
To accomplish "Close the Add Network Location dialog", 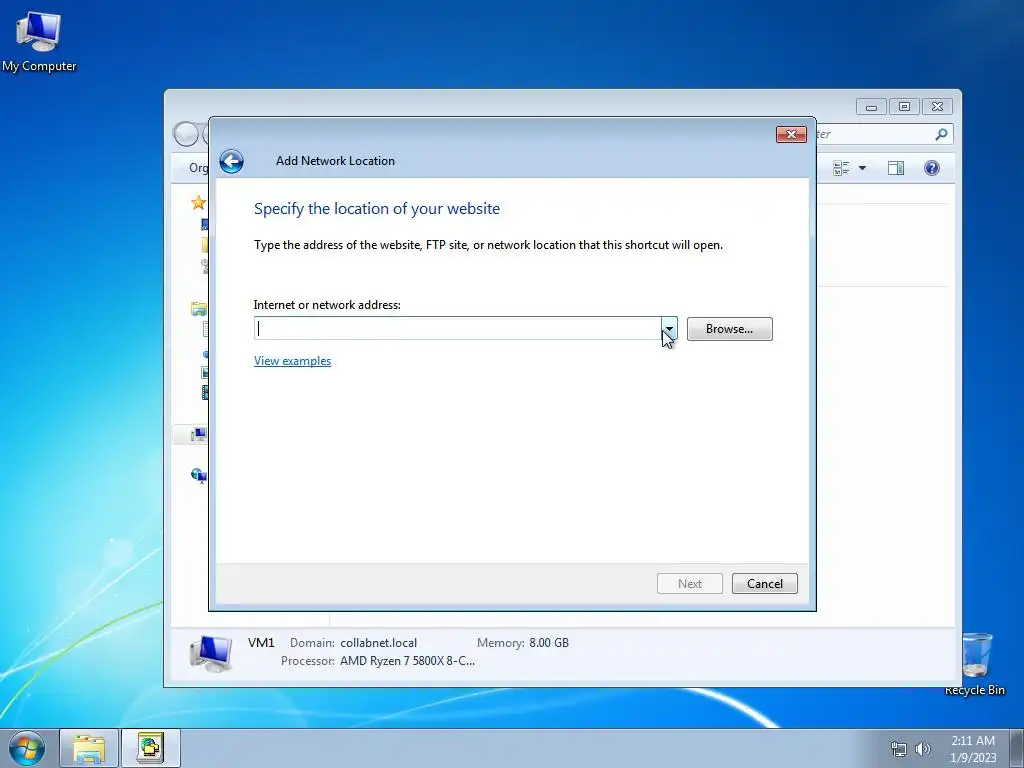I will click(x=791, y=134).
